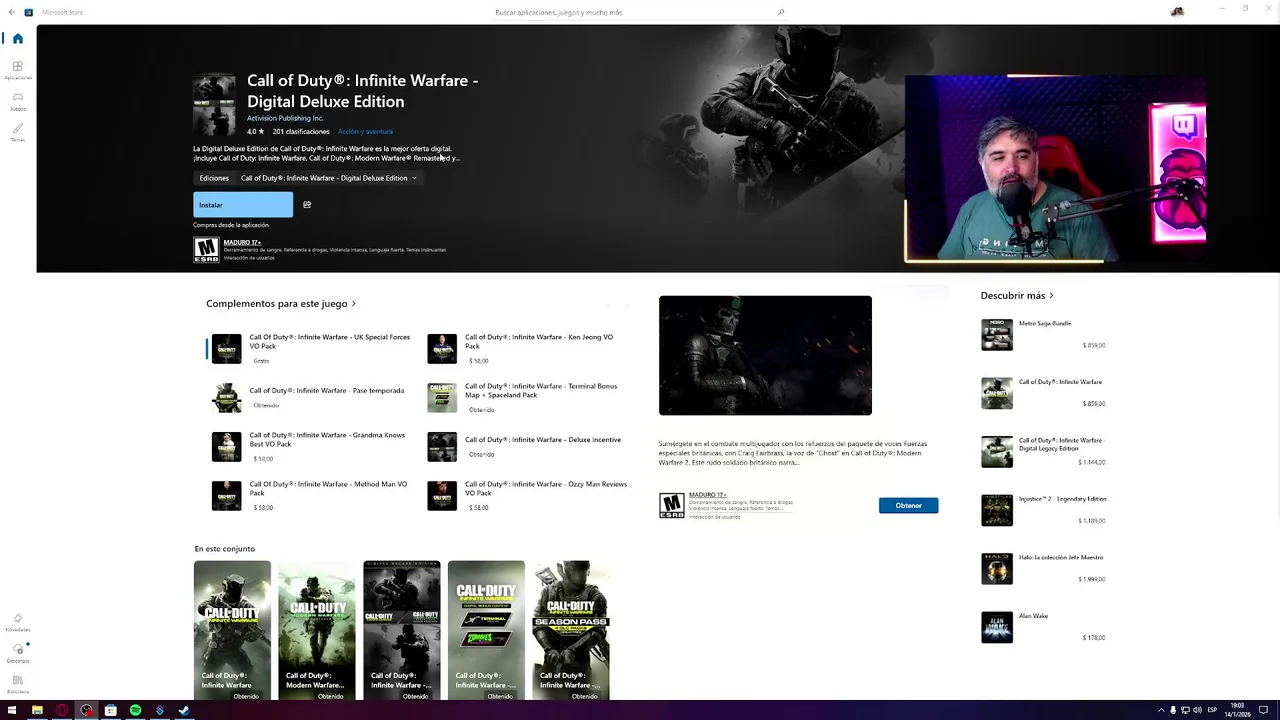Open Injustice 2 Legendary Edition item

click(x=1043, y=510)
